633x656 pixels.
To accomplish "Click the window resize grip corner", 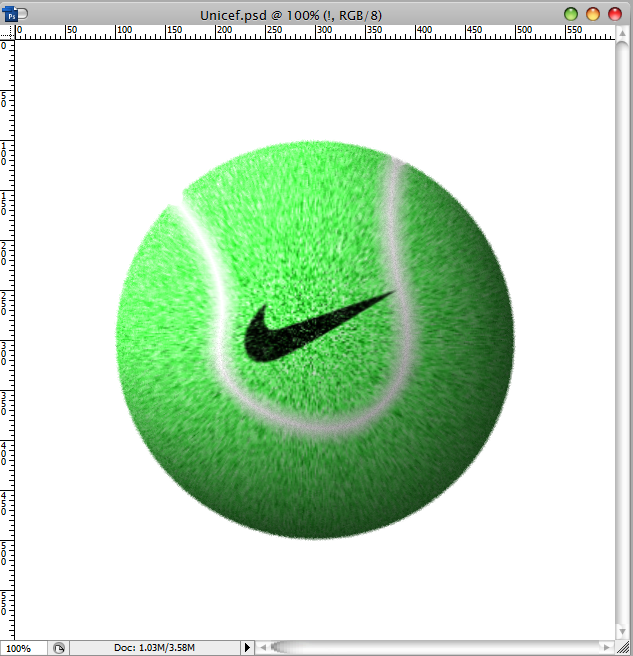I will click(x=624, y=648).
